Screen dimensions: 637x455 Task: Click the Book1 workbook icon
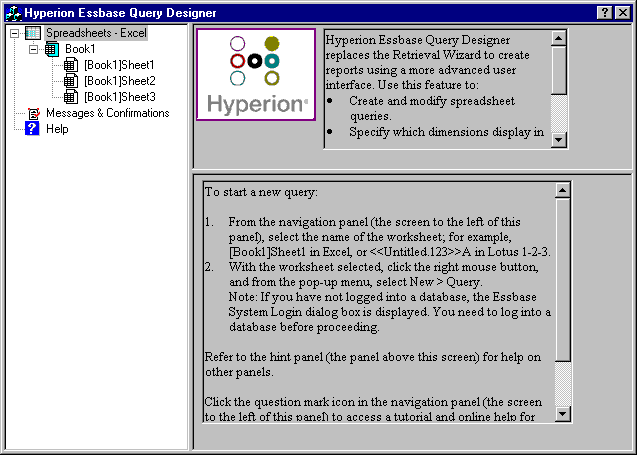click(x=52, y=49)
